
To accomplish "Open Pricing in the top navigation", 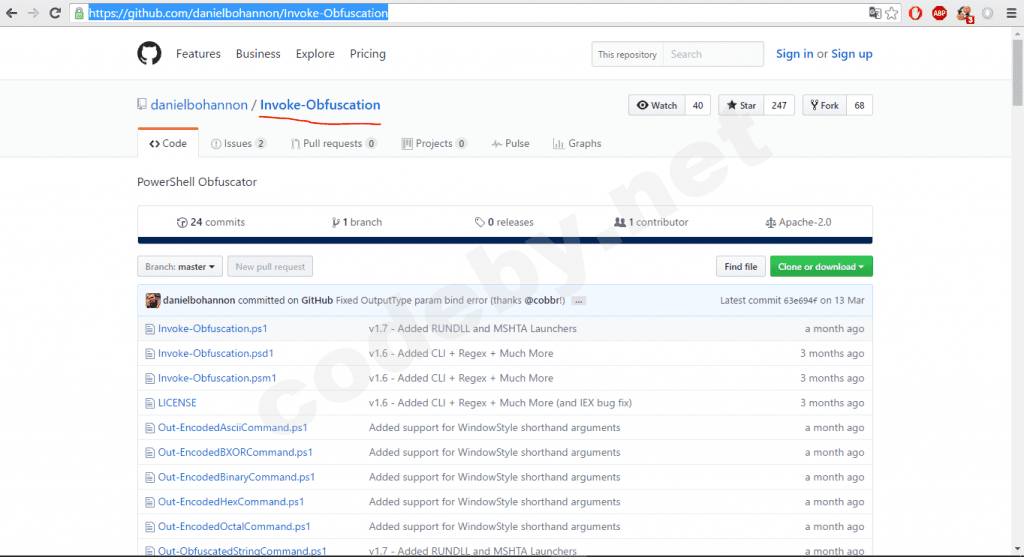I will click(x=368, y=54).
